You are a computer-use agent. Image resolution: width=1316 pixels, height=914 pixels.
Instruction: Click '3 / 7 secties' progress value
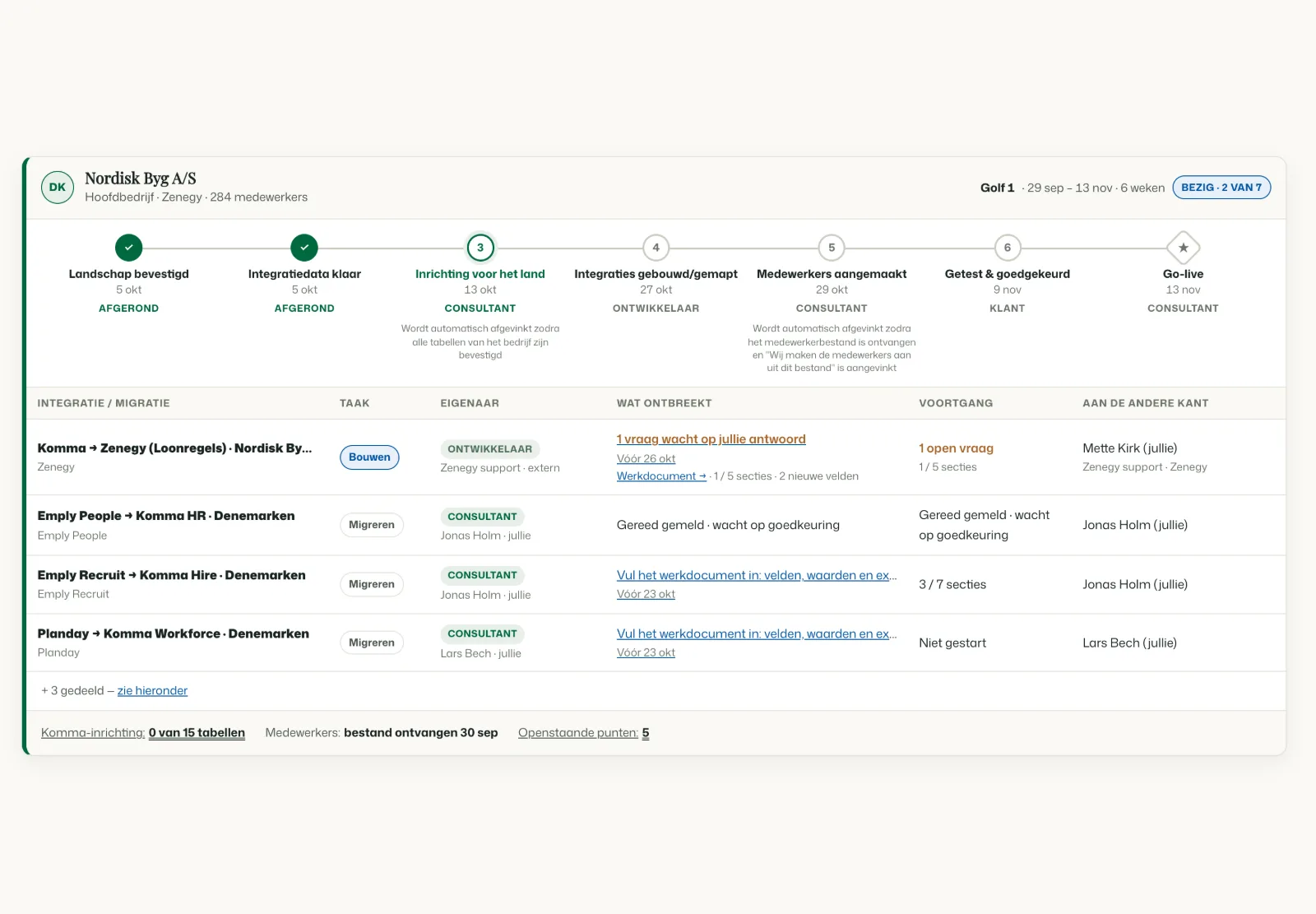tap(952, 584)
